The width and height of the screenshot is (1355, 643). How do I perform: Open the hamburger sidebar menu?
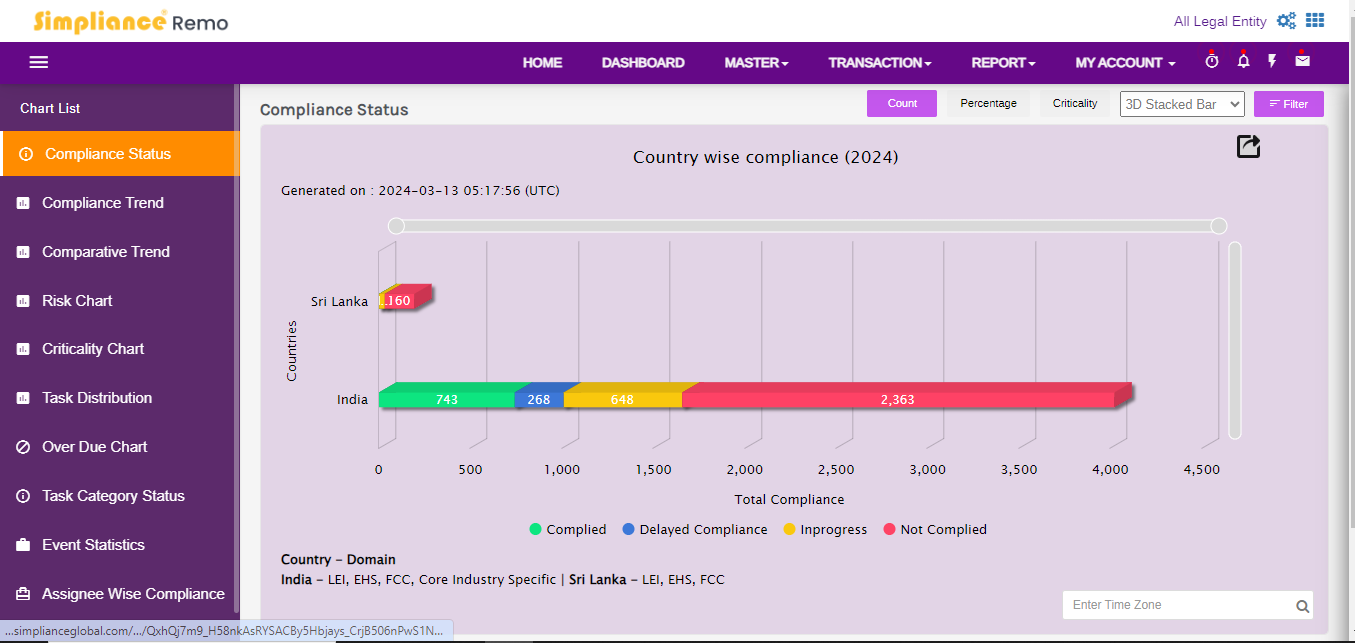click(39, 62)
